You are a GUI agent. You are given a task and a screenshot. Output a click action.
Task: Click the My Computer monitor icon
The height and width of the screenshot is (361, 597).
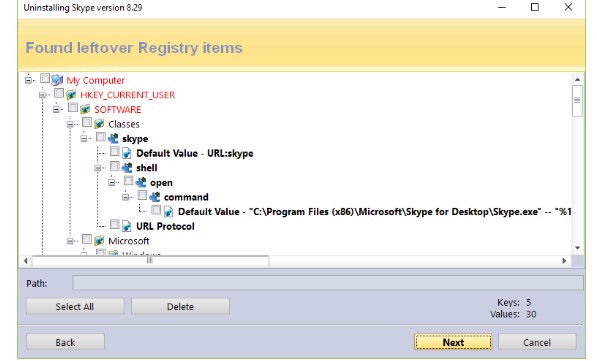tap(57, 80)
